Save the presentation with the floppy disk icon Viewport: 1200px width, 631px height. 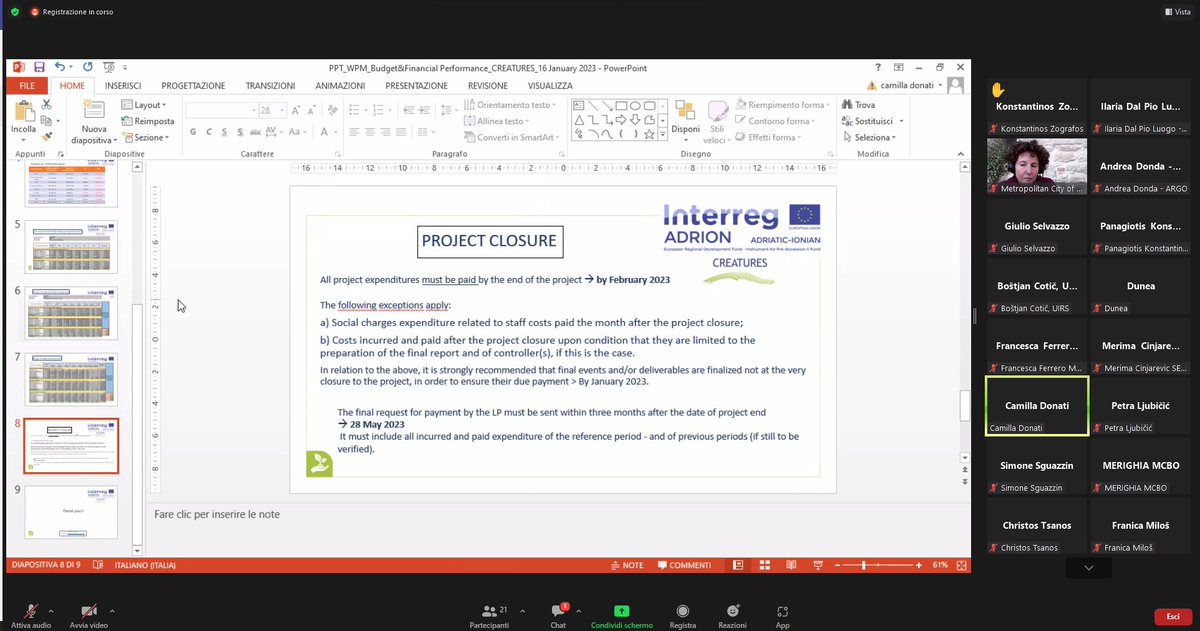pyautogui.click(x=39, y=67)
